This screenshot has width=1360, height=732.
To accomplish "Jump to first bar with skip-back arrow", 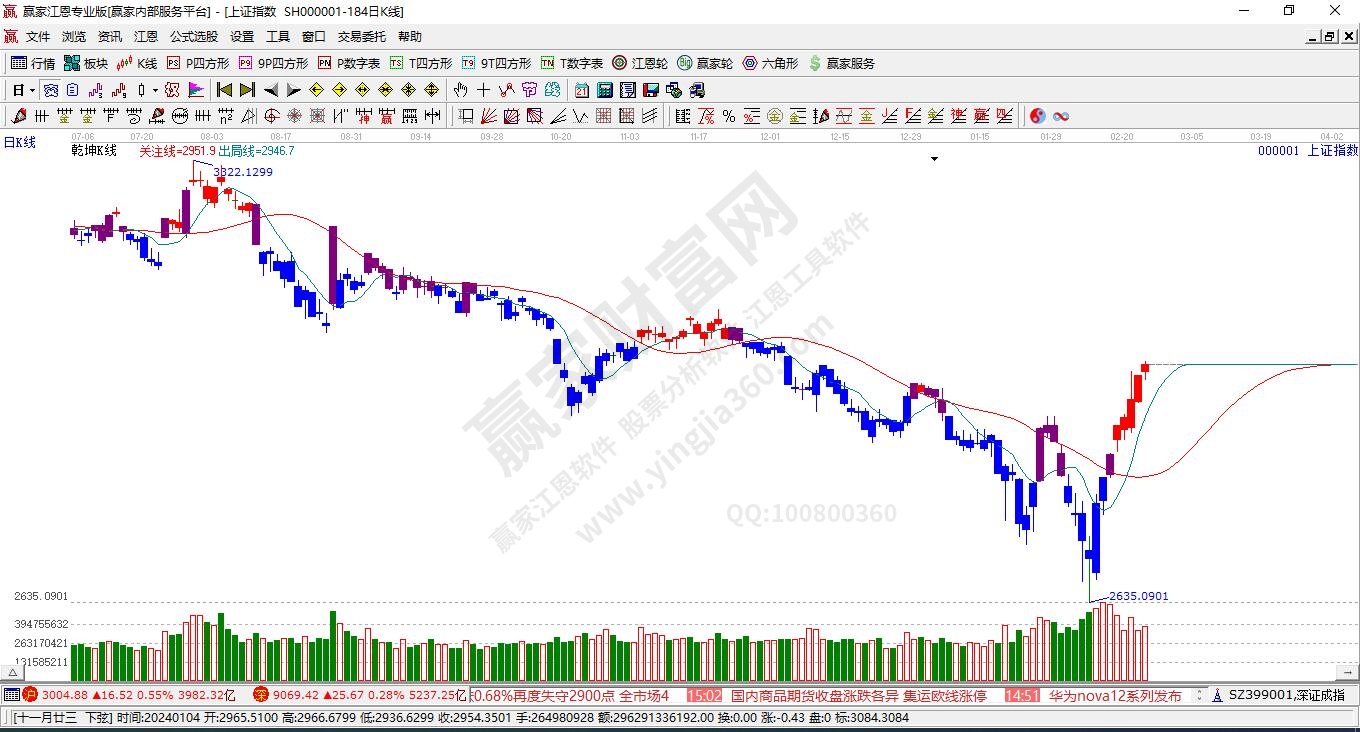I will 225,90.
